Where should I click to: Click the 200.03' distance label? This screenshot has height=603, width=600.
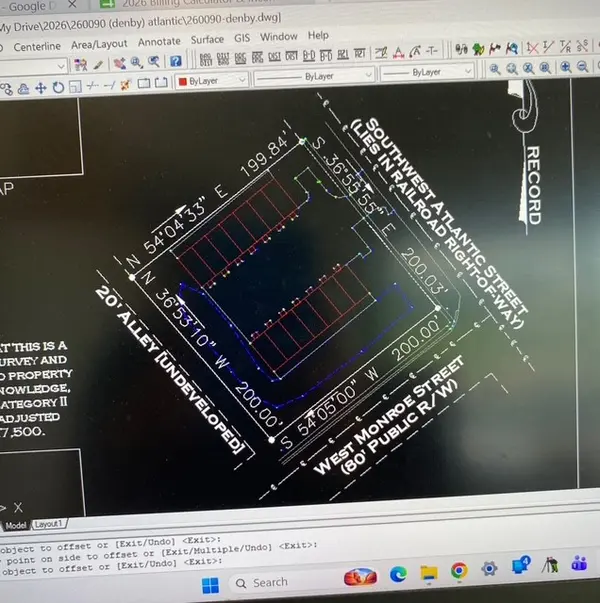click(x=423, y=272)
